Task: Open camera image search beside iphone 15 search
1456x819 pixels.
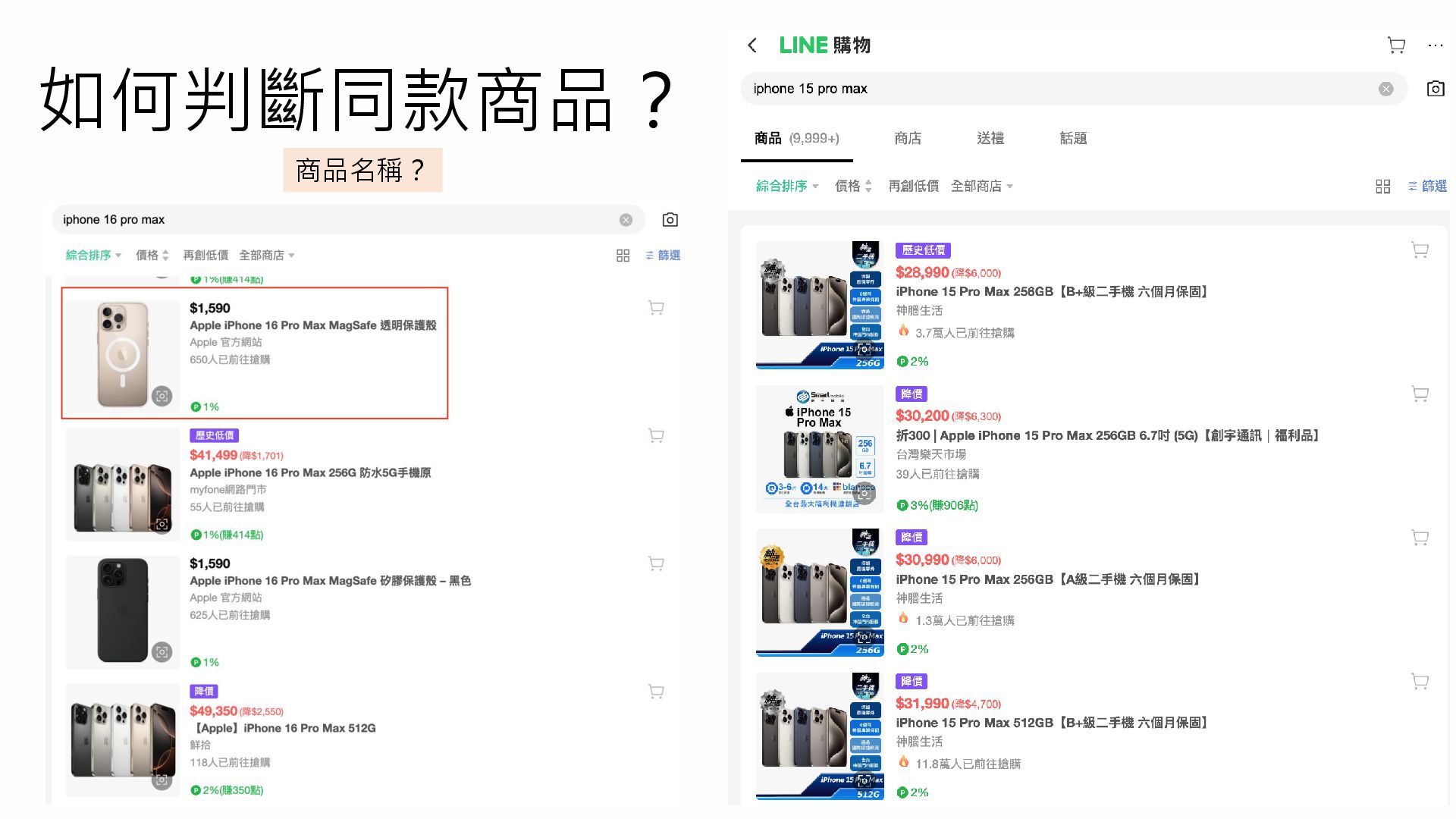Action: pos(1436,89)
